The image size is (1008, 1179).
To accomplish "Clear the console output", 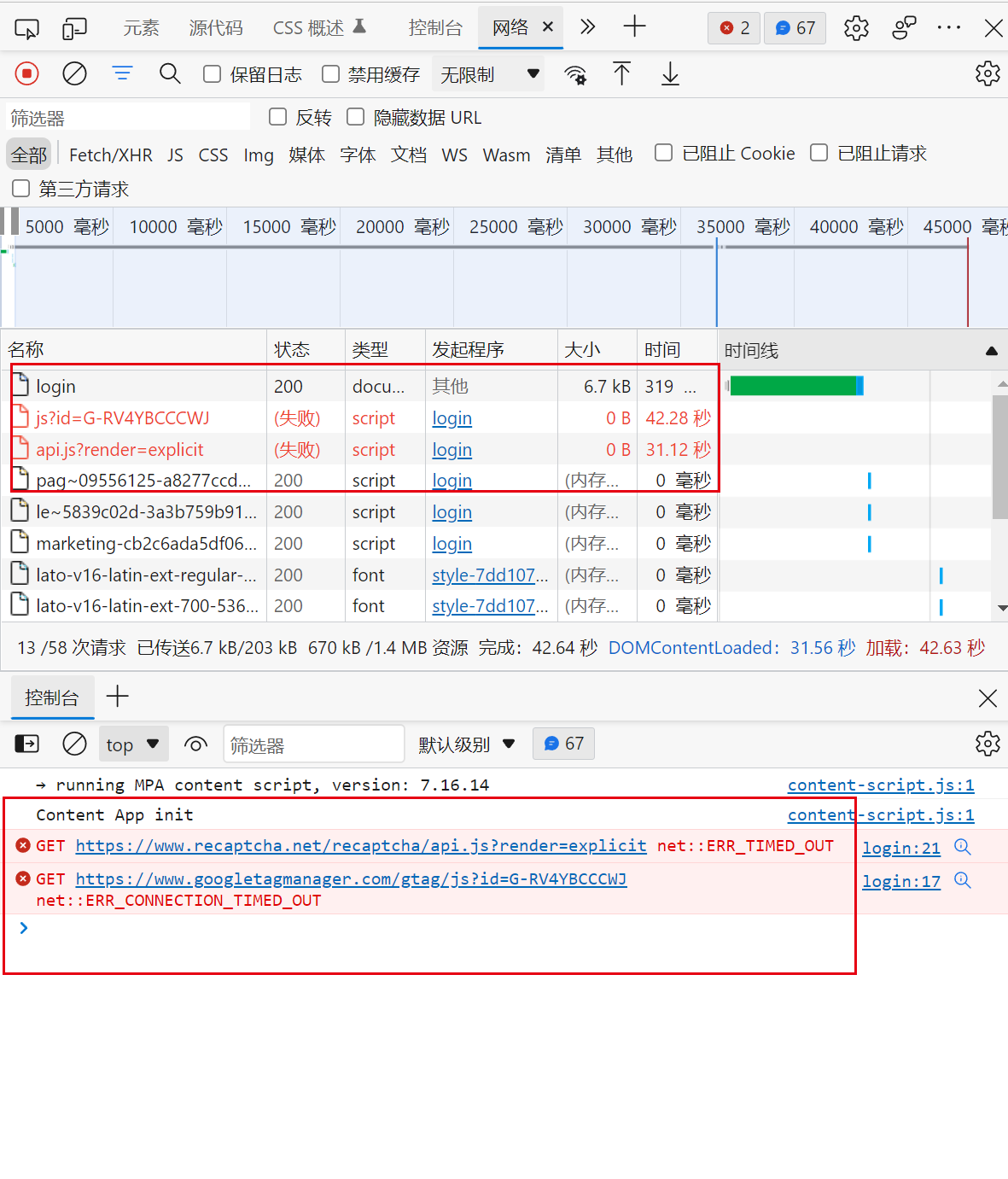I will coord(75,744).
